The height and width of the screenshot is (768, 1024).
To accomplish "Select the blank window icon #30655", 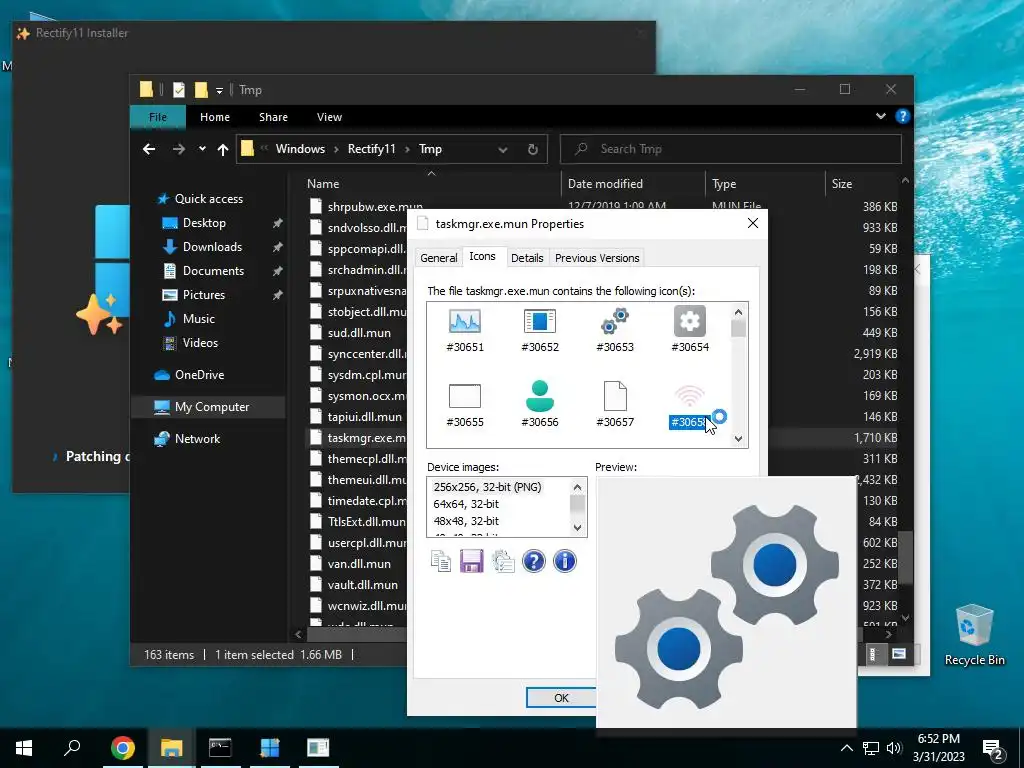I will [464, 405].
